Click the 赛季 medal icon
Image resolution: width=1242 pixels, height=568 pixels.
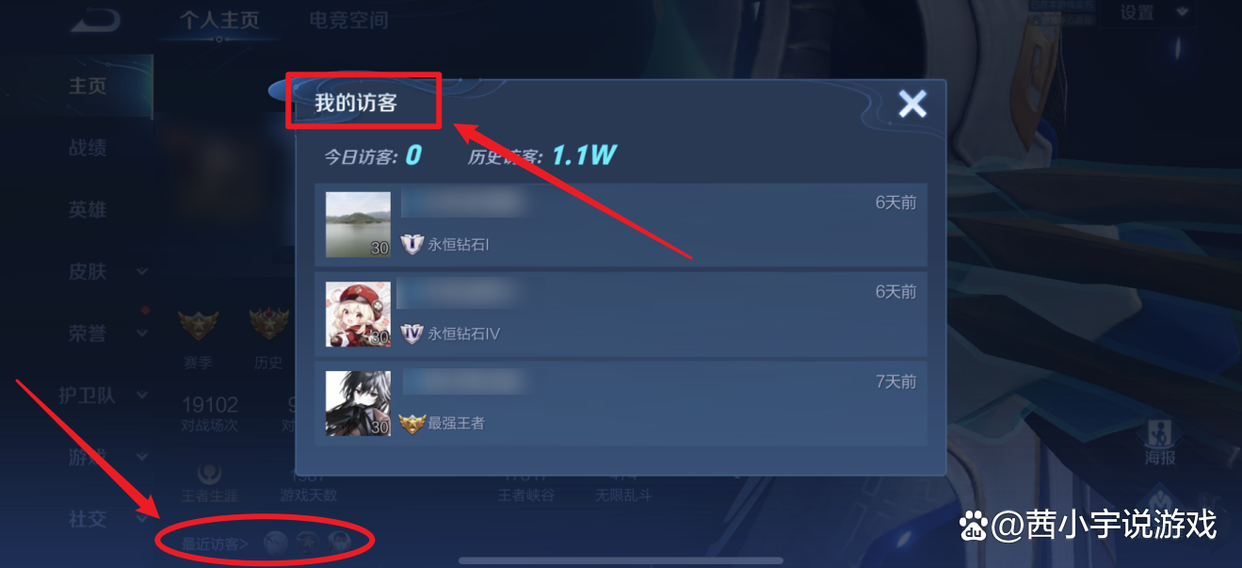[x=198, y=325]
